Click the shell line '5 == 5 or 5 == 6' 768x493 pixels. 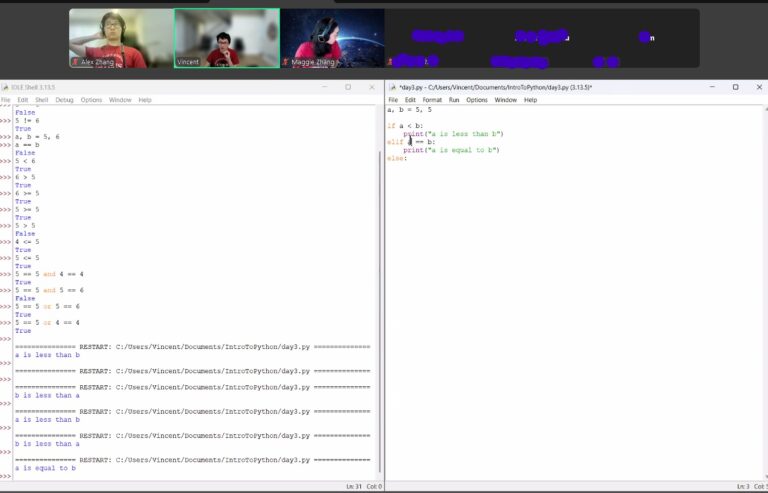coord(47,306)
